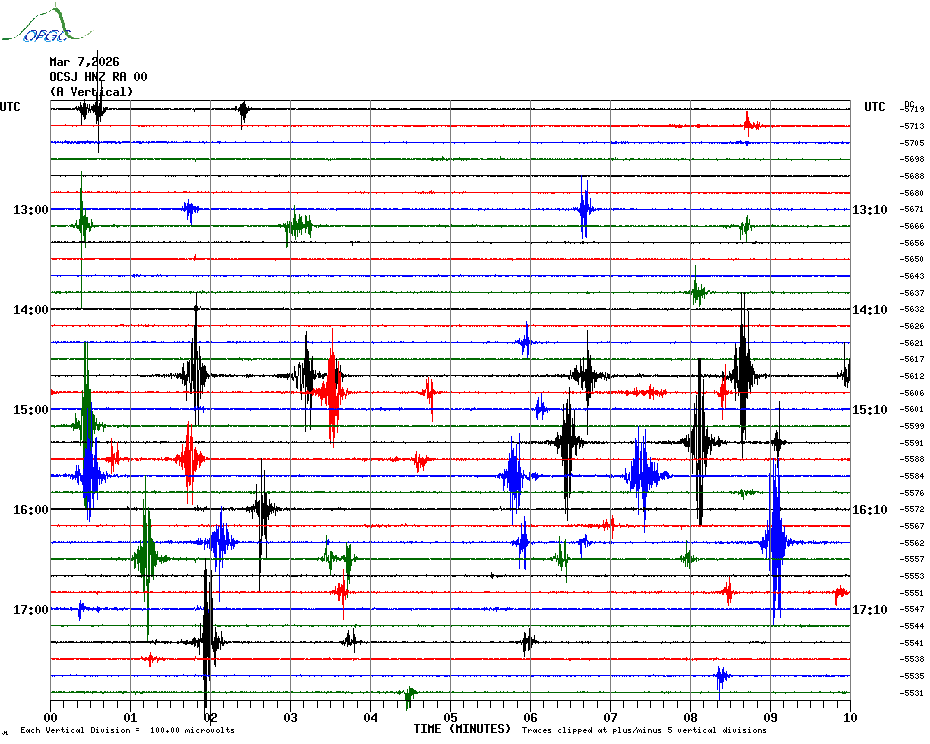
Task: Click the -5719 DC offset value
Action: tap(912, 109)
